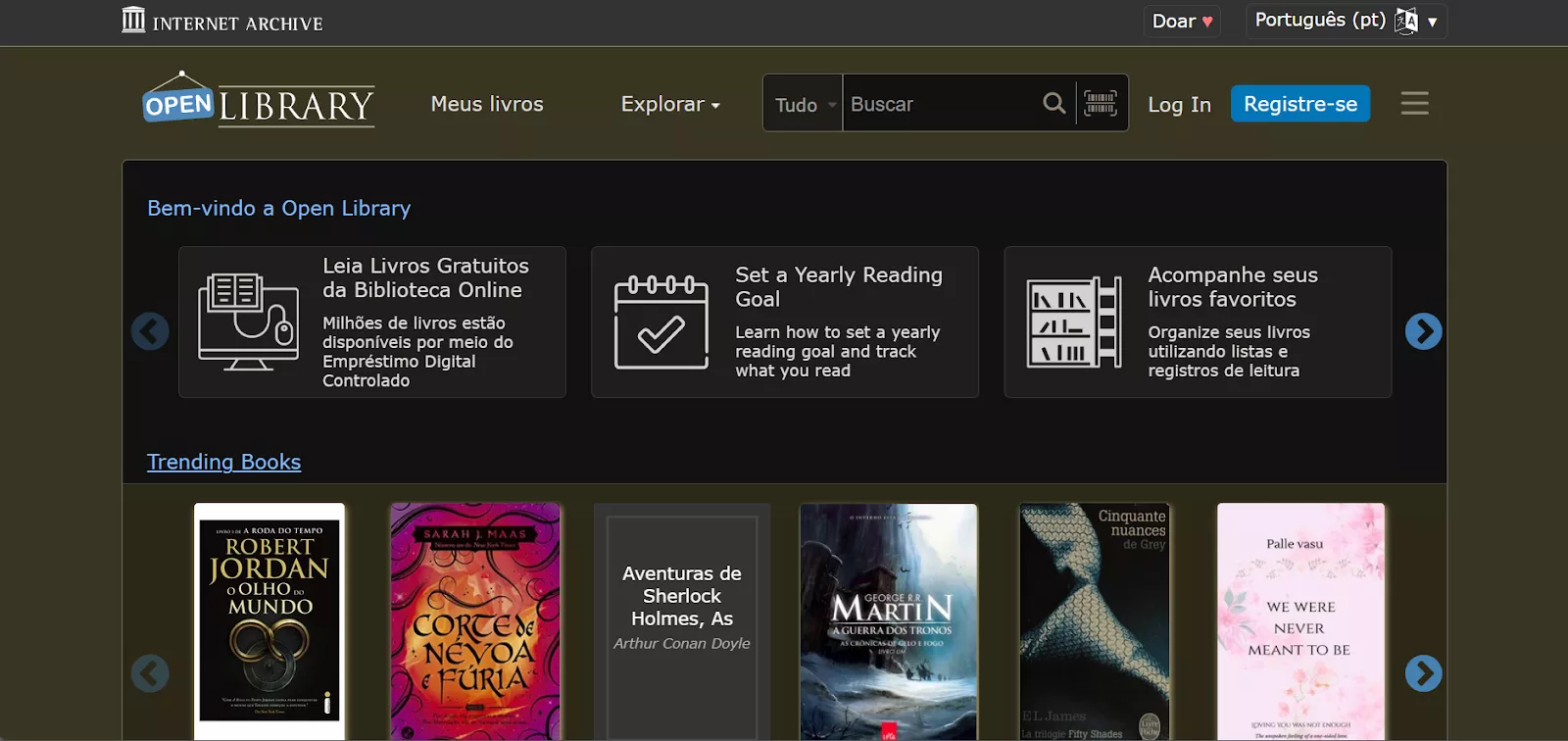Open O Olho do Mundo book cover
This screenshot has height=741, width=1568.
pos(269,621)
